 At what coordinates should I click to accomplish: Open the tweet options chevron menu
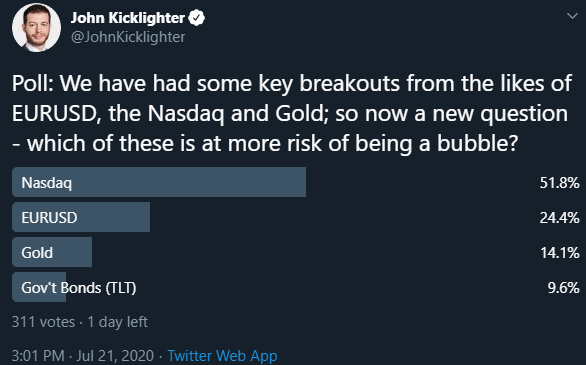coord(572,16)
